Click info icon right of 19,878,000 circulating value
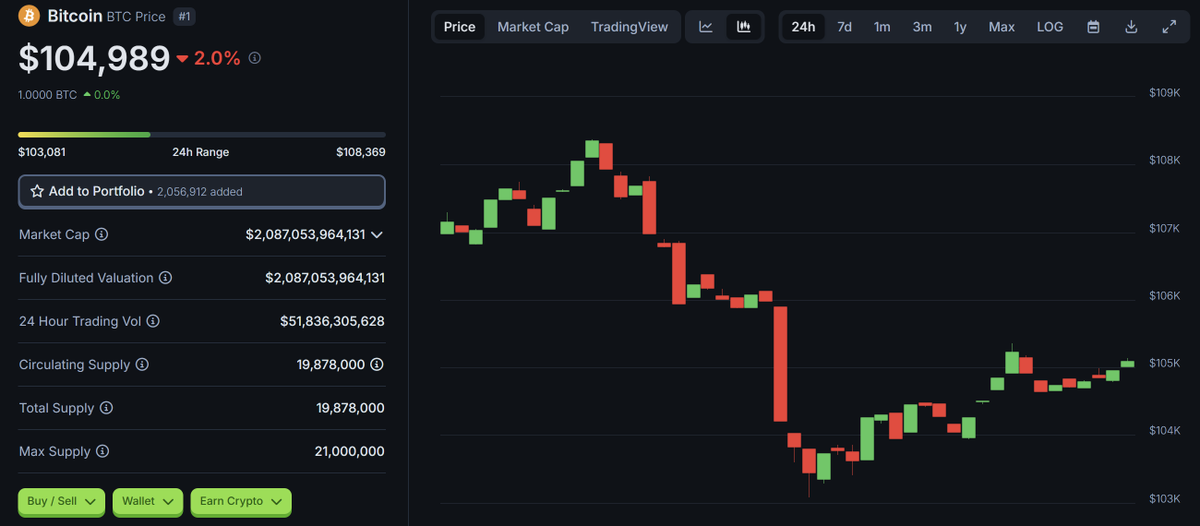The image size is (1200, 526). (377, 365)
